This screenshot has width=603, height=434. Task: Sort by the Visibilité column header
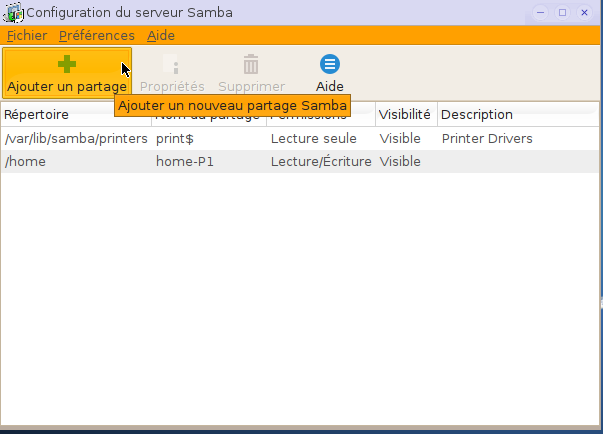[406, 115]
